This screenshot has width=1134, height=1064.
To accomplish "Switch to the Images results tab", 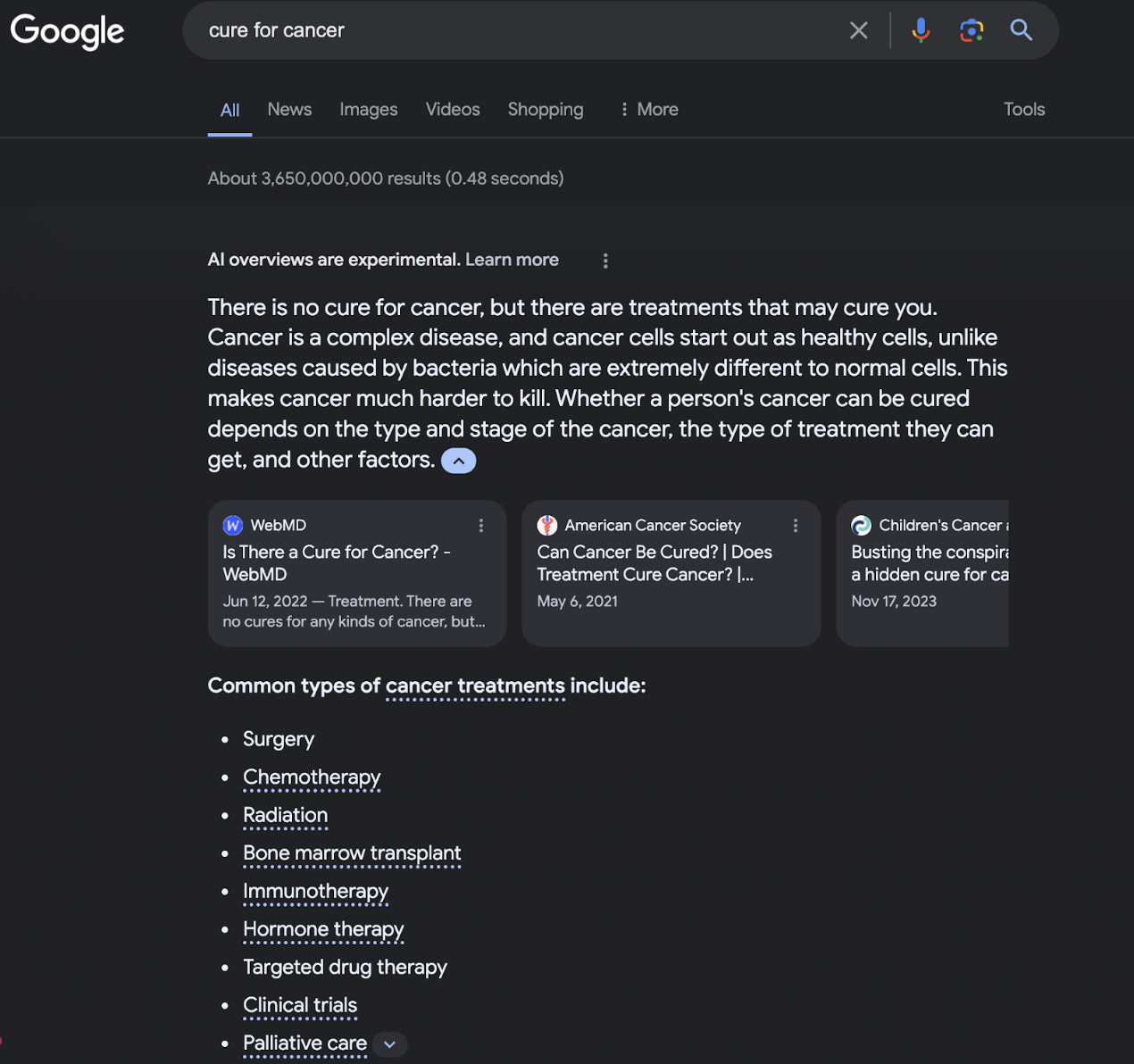I will [x=368, y=109].
